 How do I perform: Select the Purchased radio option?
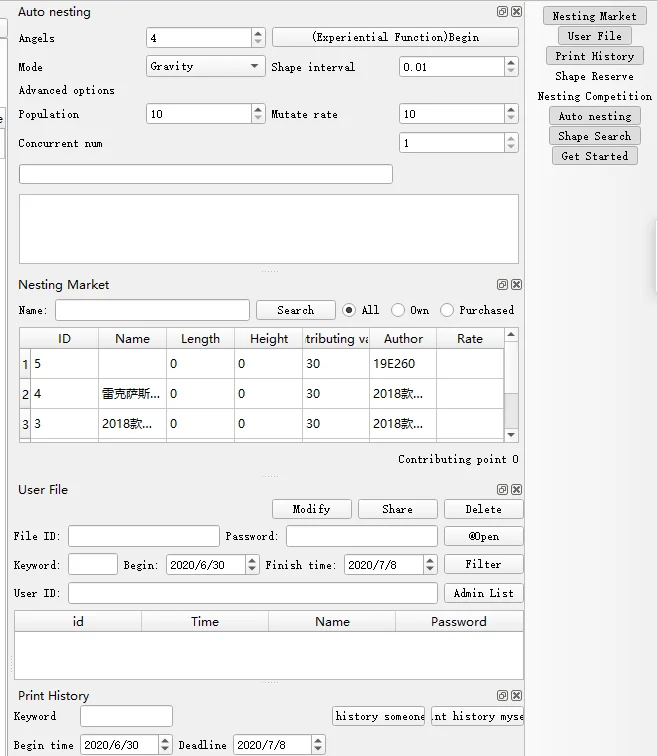point(447,310)
